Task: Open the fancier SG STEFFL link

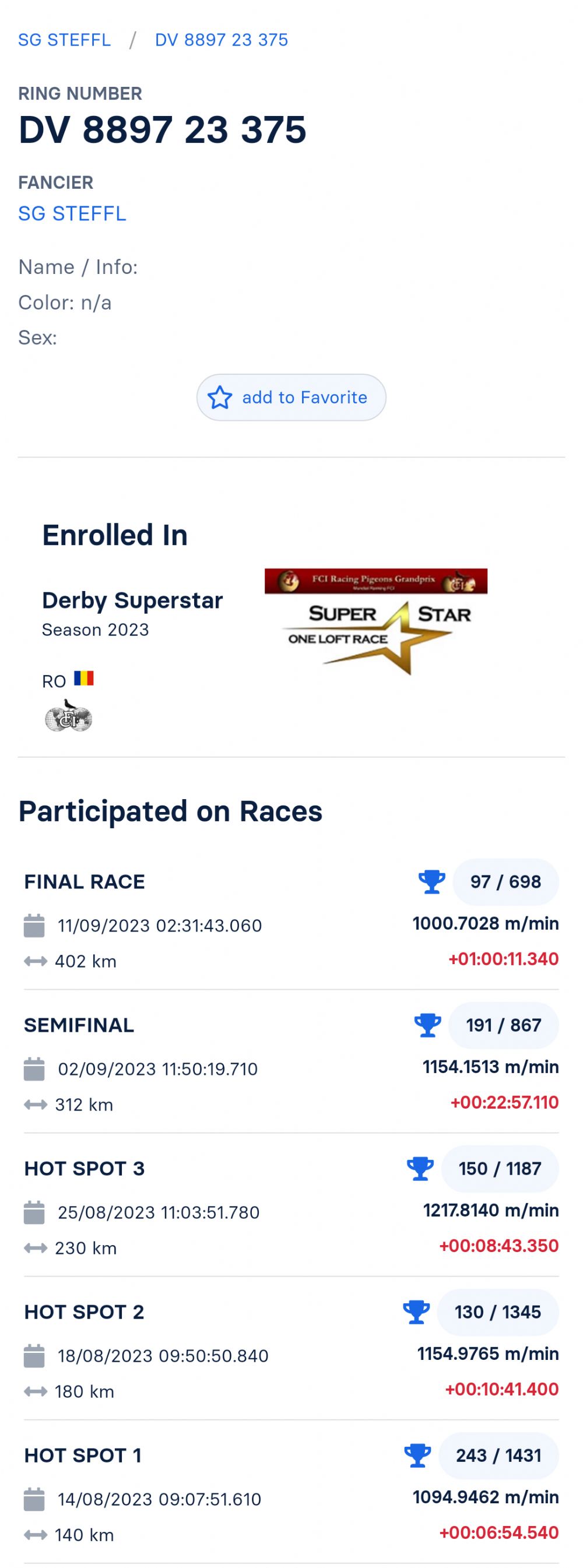Action: click(x=72, y=214)
